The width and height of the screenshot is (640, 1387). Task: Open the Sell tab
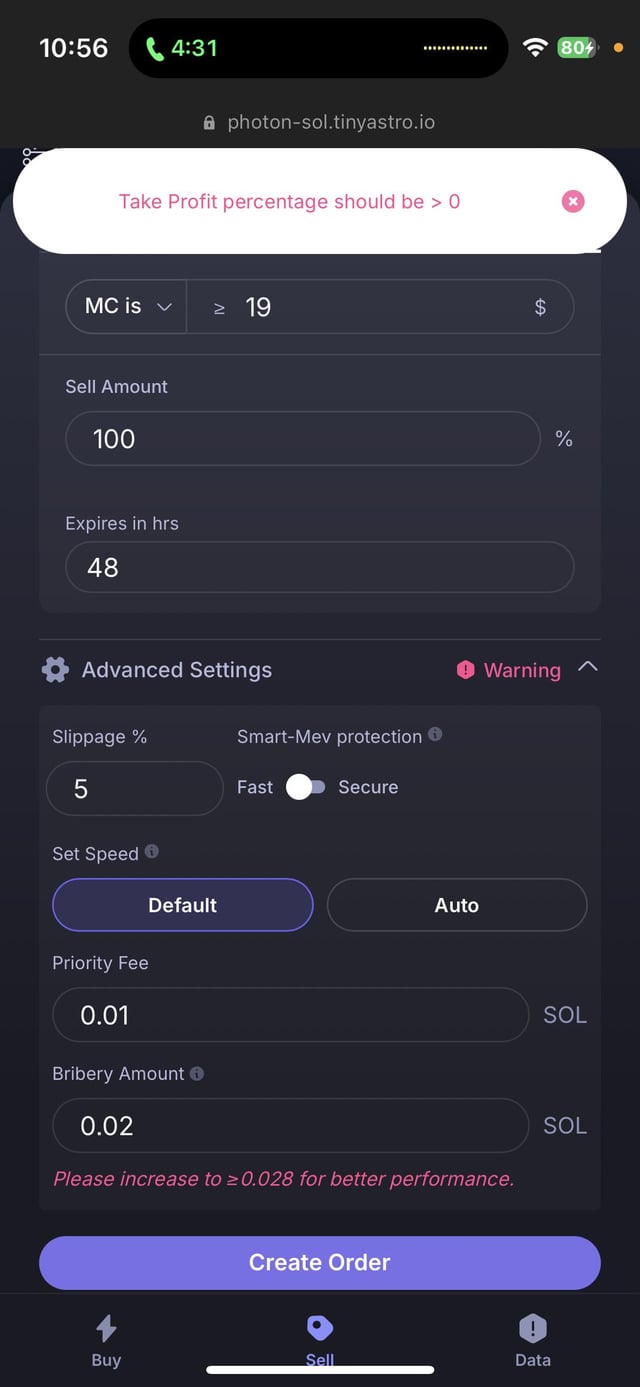[320, 1340]
